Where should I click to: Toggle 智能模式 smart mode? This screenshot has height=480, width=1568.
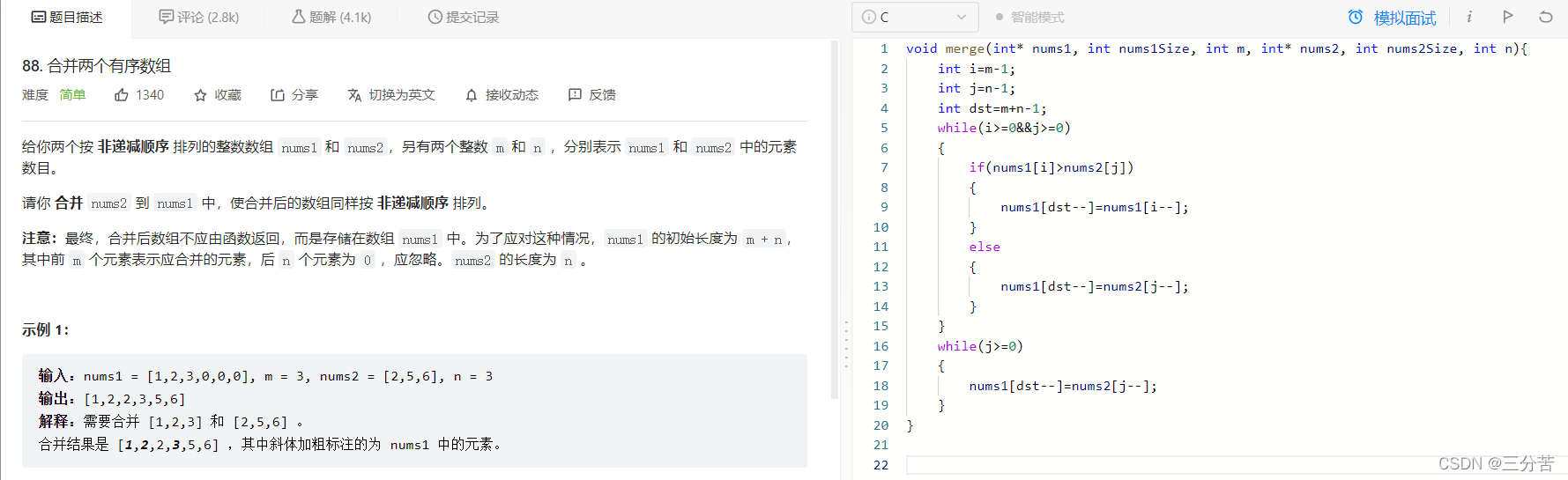click(1029, 18)
